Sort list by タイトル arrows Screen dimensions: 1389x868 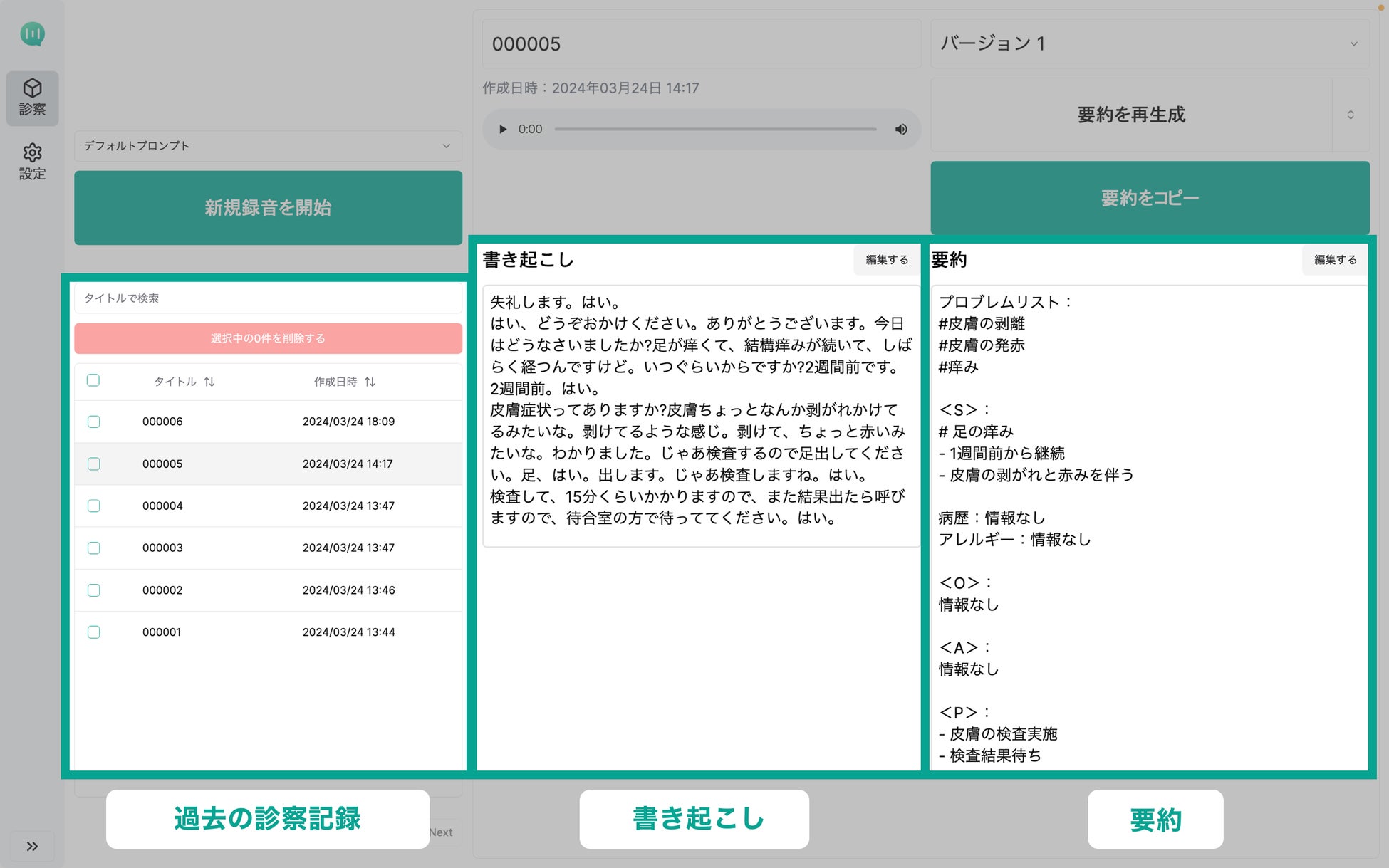209,382
